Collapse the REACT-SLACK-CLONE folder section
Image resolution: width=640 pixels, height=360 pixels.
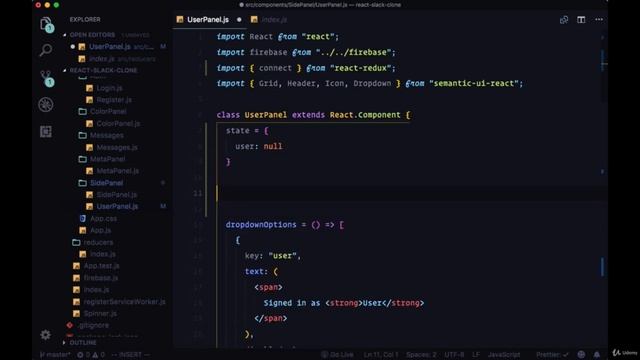[104, 70]
